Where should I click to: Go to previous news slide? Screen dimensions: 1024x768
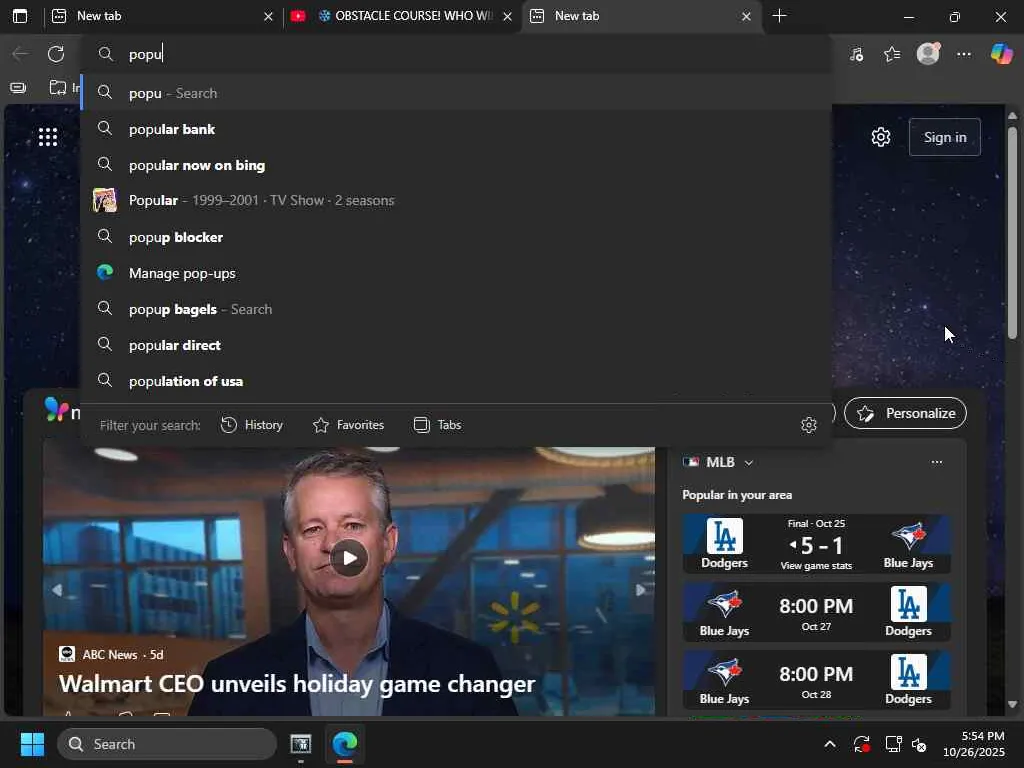pyautogui.click(x=57, y=590)
